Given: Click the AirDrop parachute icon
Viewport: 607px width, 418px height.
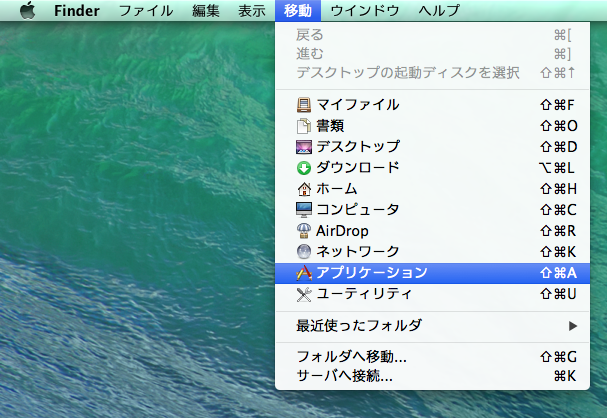Looking at the screenshot, I should click(304, 231).
